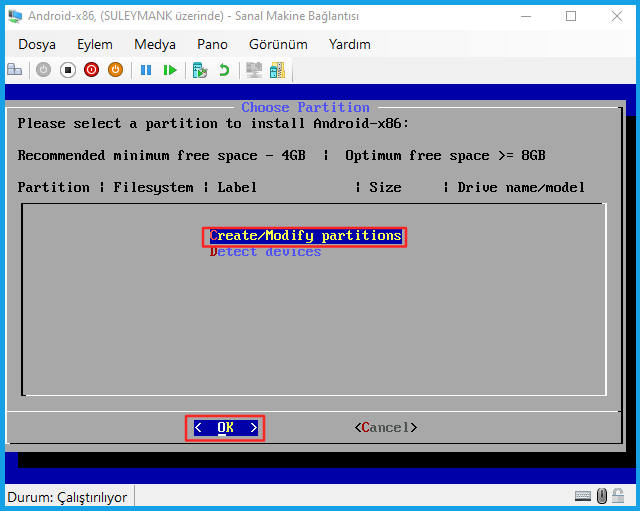Click the Durum: Çalıştırılıyor status text
The image size is (640, 511).
pyautogui.click(x=67, y=497)
